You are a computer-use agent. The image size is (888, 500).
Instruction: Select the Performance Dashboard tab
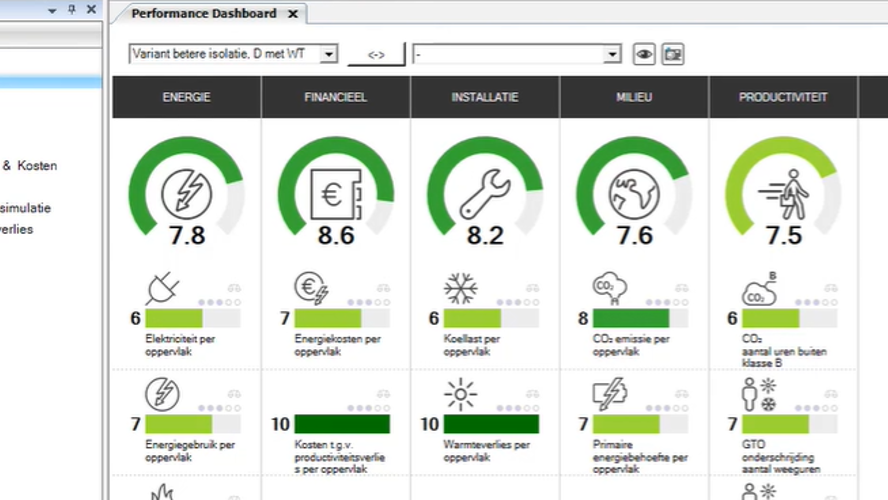204,13
